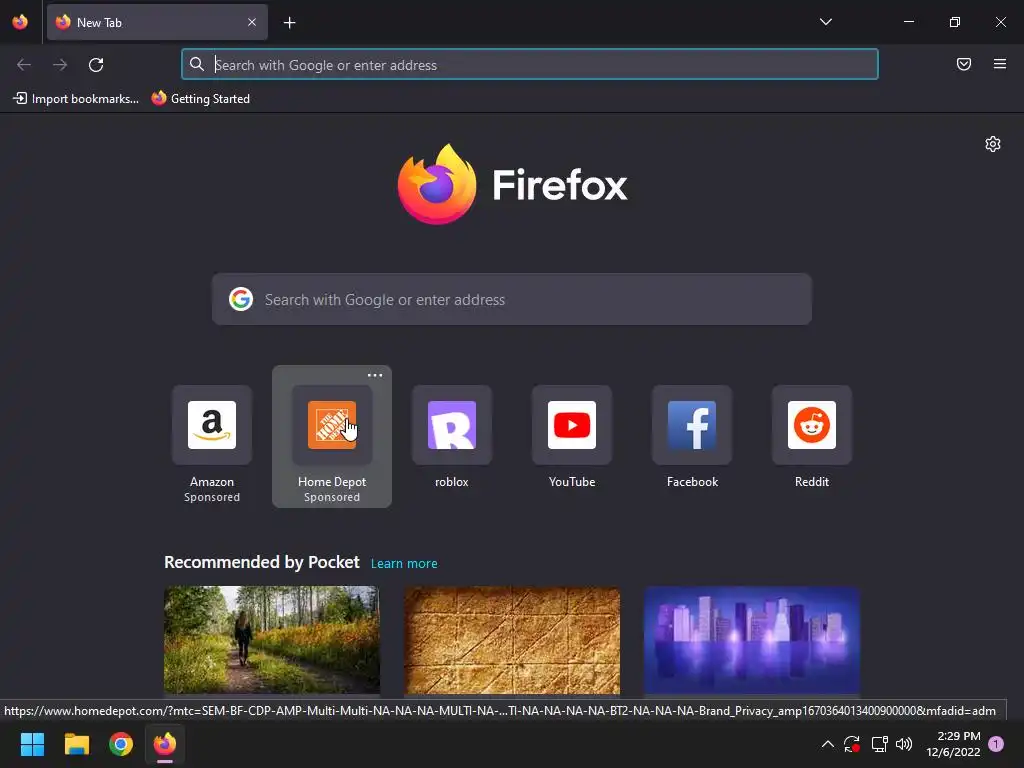This screenshot has width=1024, height=768.
Task: Open Home Depot tile three-dot menu
Action: [x=375, y=376]
